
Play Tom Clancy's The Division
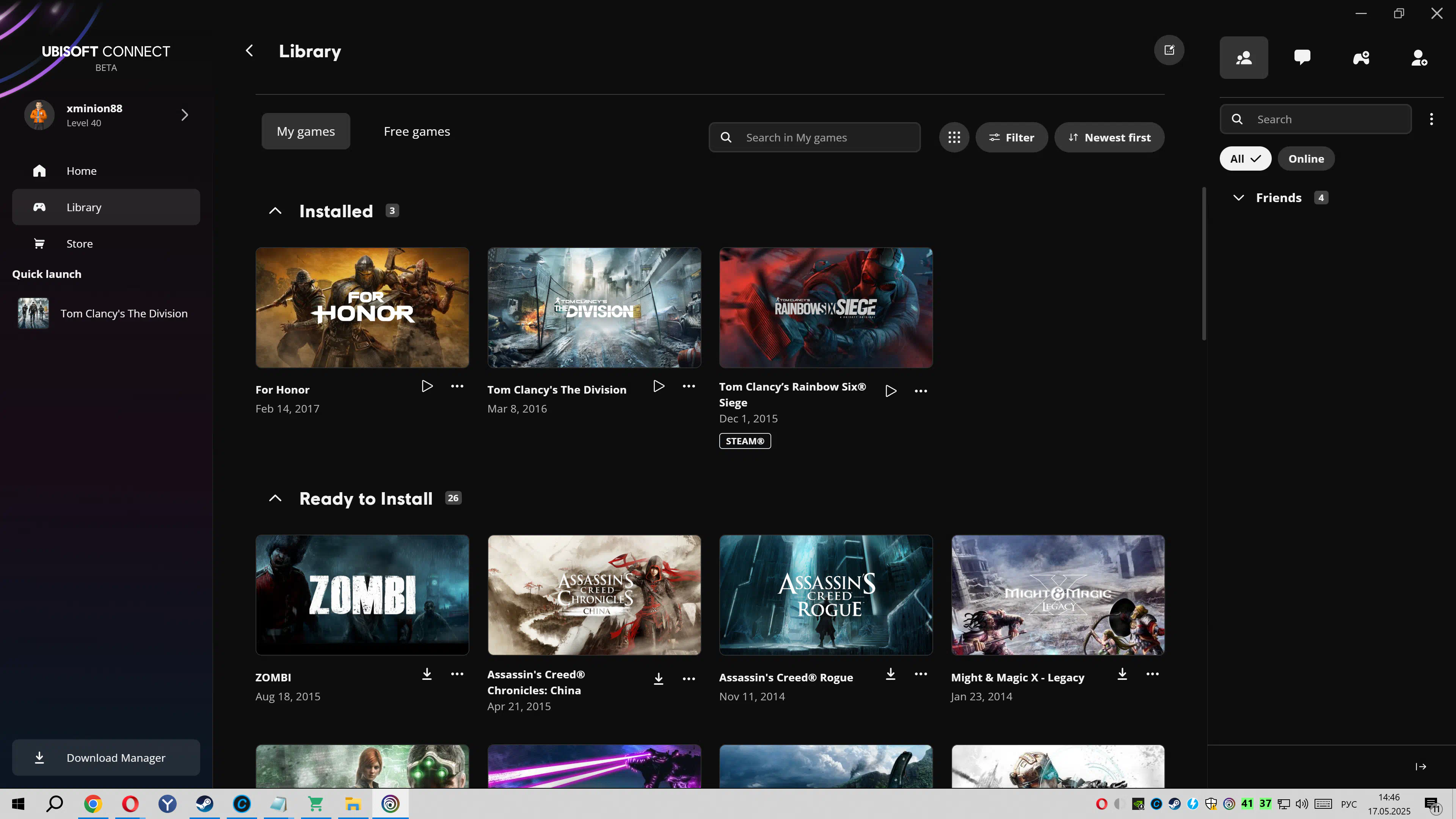659,387
